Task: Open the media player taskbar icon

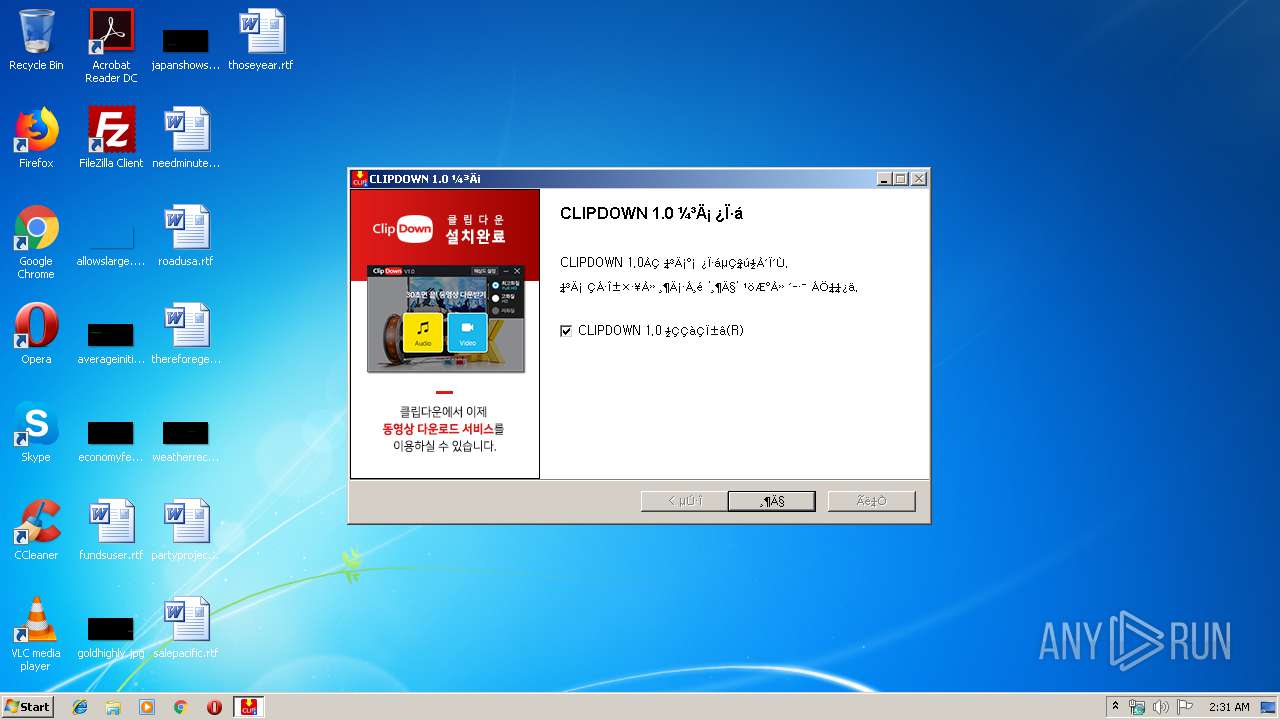Action: [147, 707]
